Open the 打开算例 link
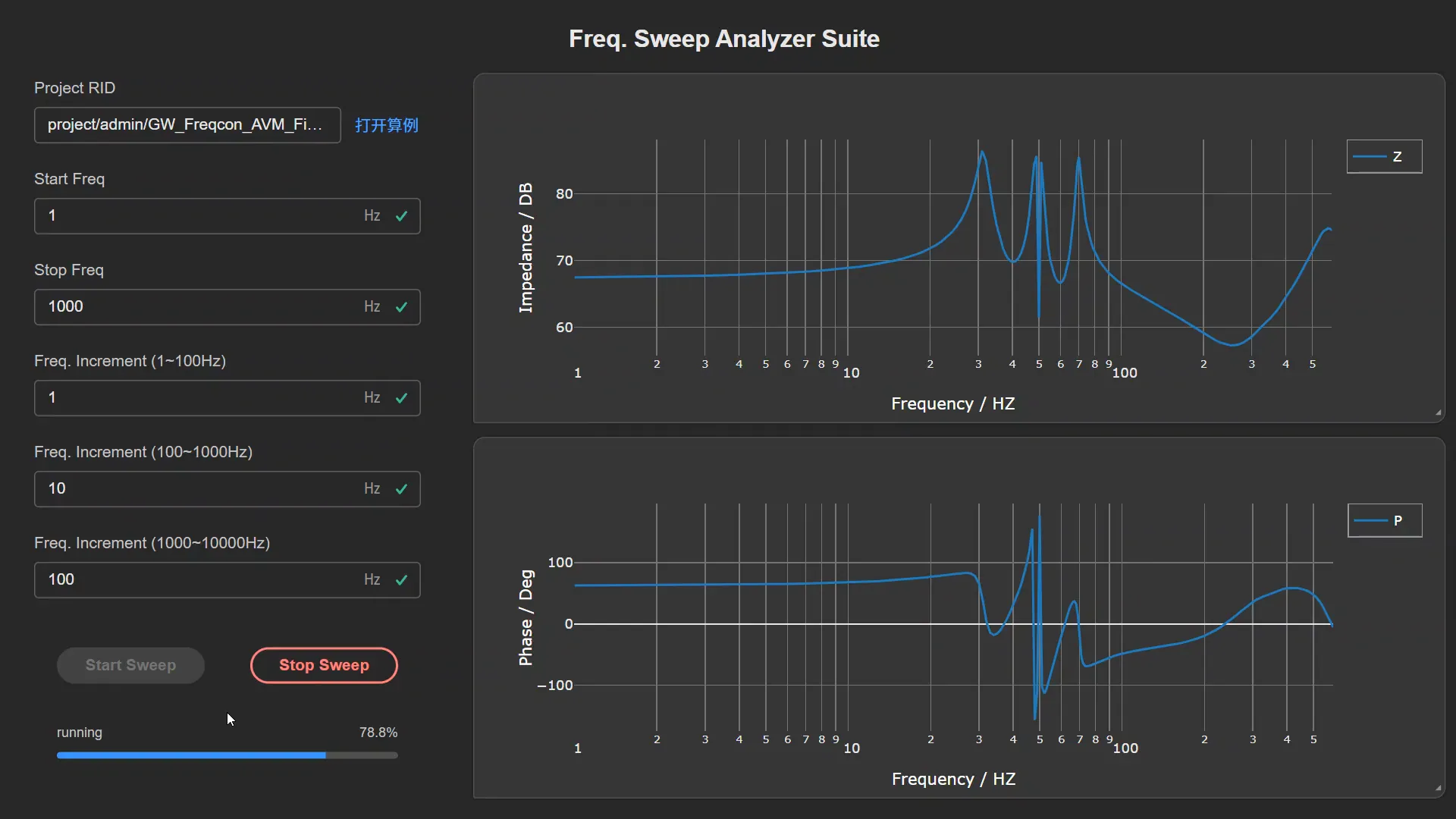1456x819 pixels. click(x=387, y=125)
